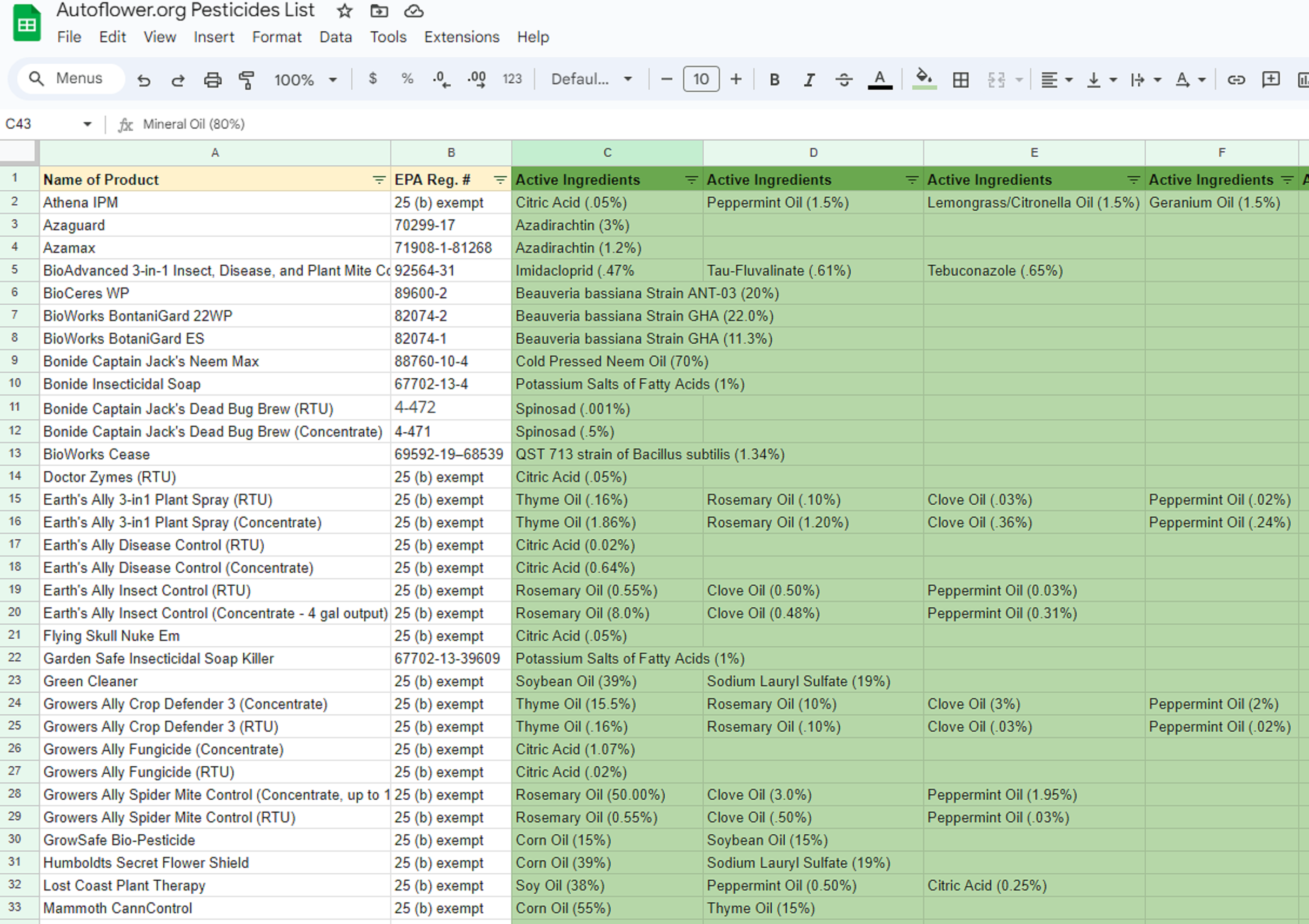
Task: Open the Default font dropdown
Action: click(x=591, y=79)
